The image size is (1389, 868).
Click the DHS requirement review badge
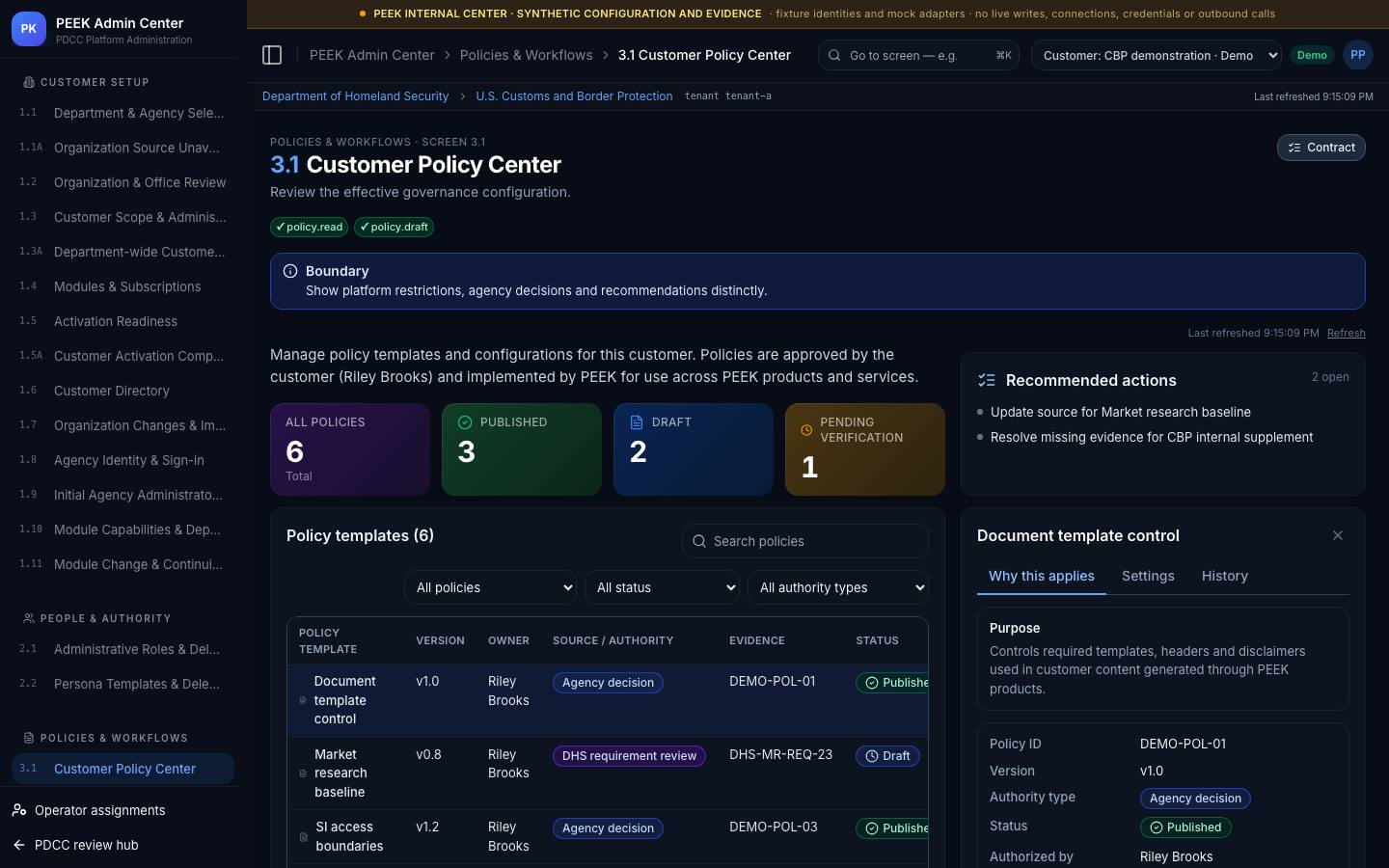(x=629, y=756)
